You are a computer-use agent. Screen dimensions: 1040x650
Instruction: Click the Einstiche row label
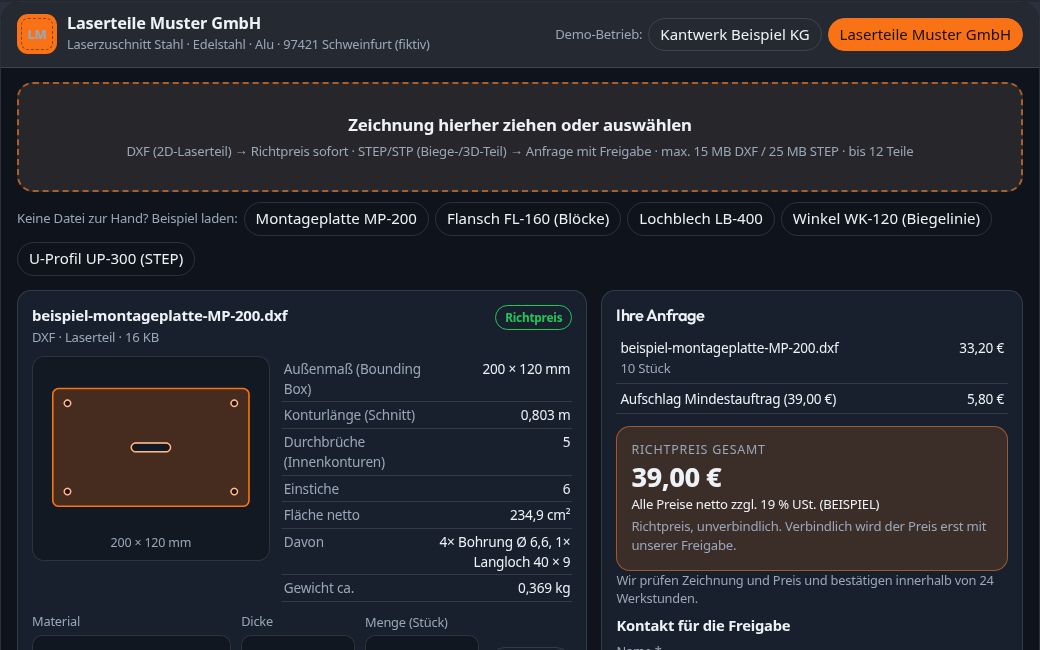[311, 489]
